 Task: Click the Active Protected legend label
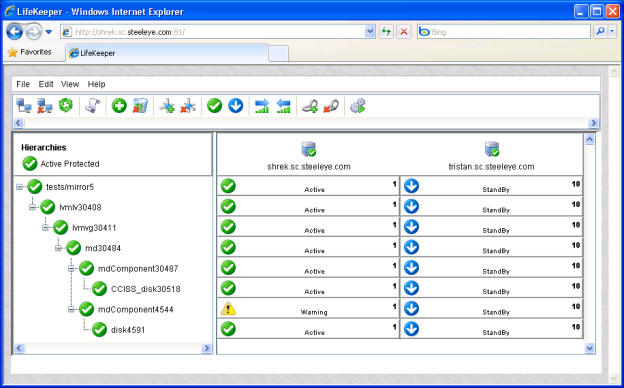click(x=70, y=164)
